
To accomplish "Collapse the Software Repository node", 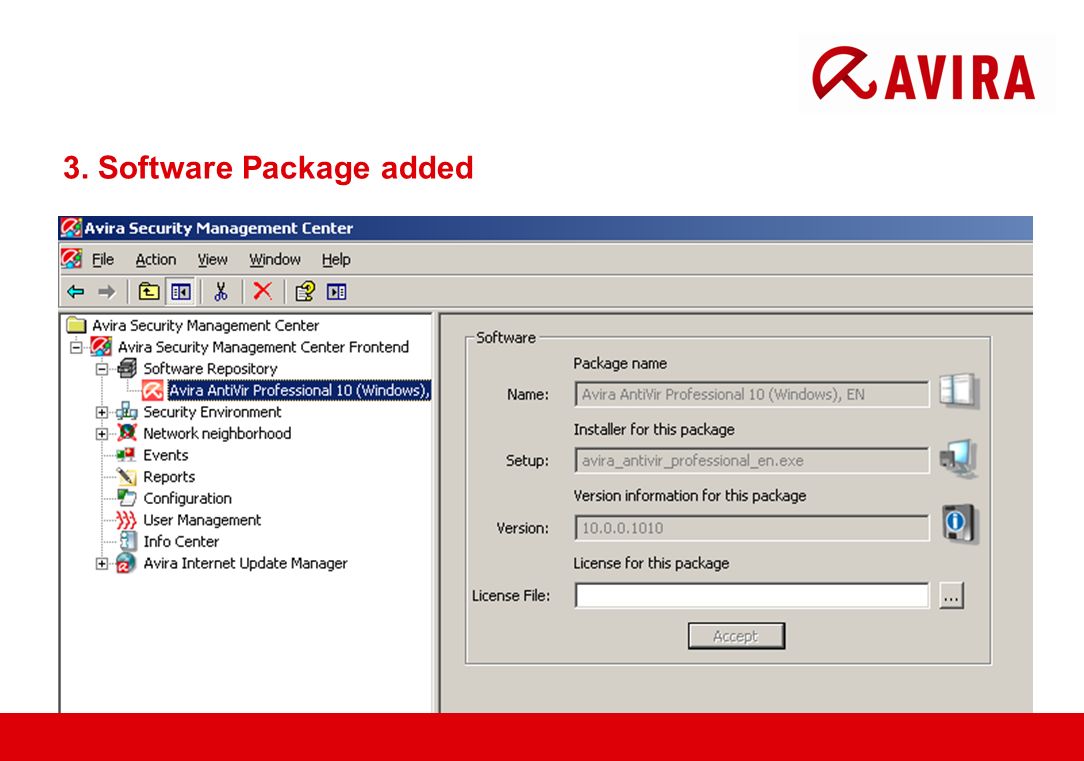I will point(102,369).
